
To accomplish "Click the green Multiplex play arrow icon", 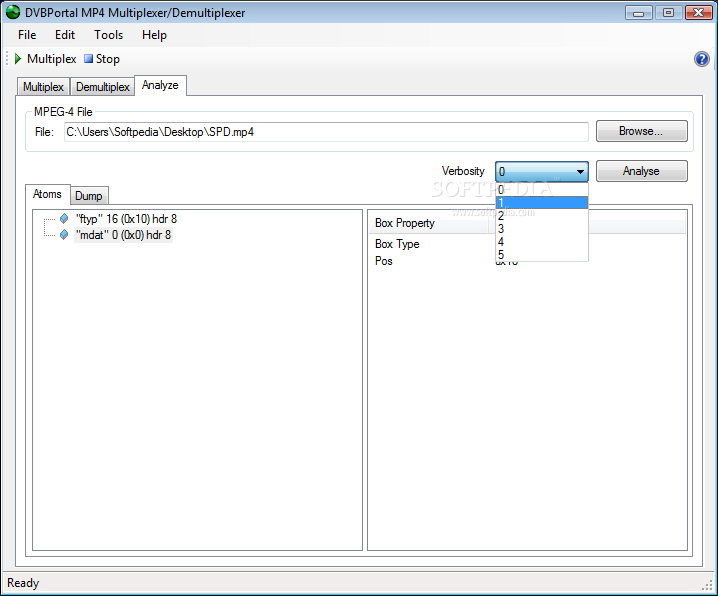I will pos(18,59).
